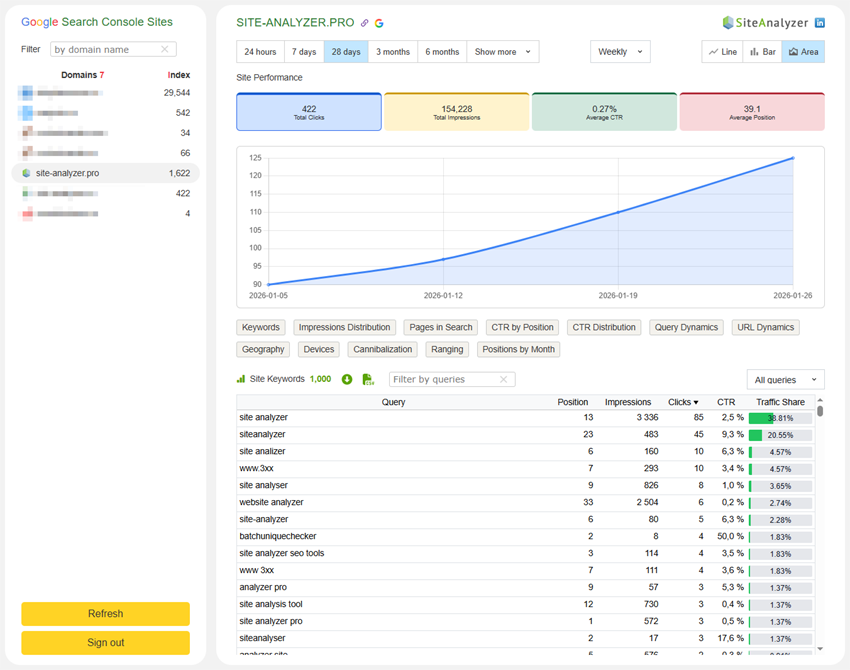Select the Bar chart view
This screenshot has height=670, width=850.
764,50
